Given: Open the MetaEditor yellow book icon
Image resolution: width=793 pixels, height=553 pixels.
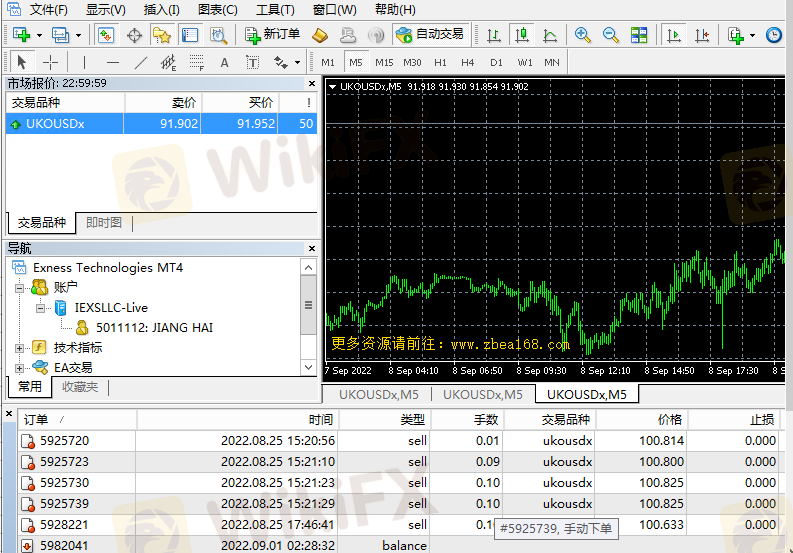Looking at the screenshot, I should click(320, 35).
